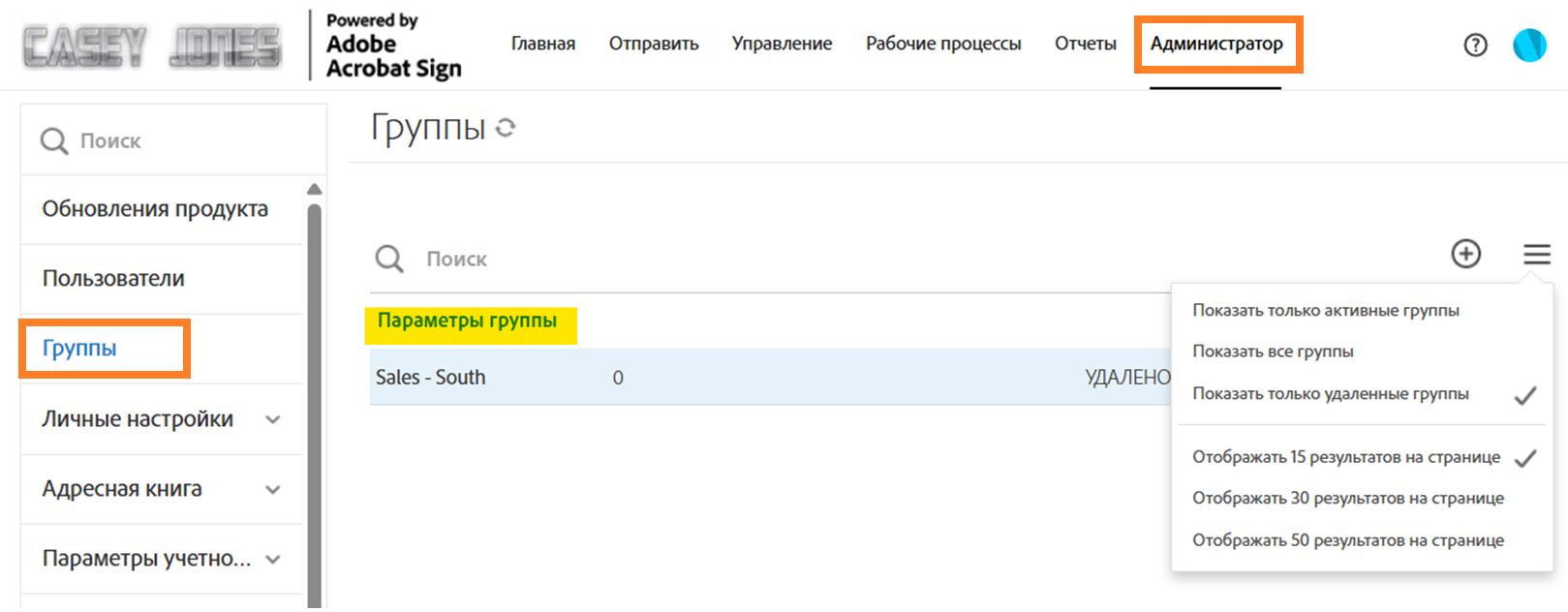Image resolution: width=1568 pixels, height=612 pixels.
Task: Expand the Личные настройки section
Action: tap(273, 419)
